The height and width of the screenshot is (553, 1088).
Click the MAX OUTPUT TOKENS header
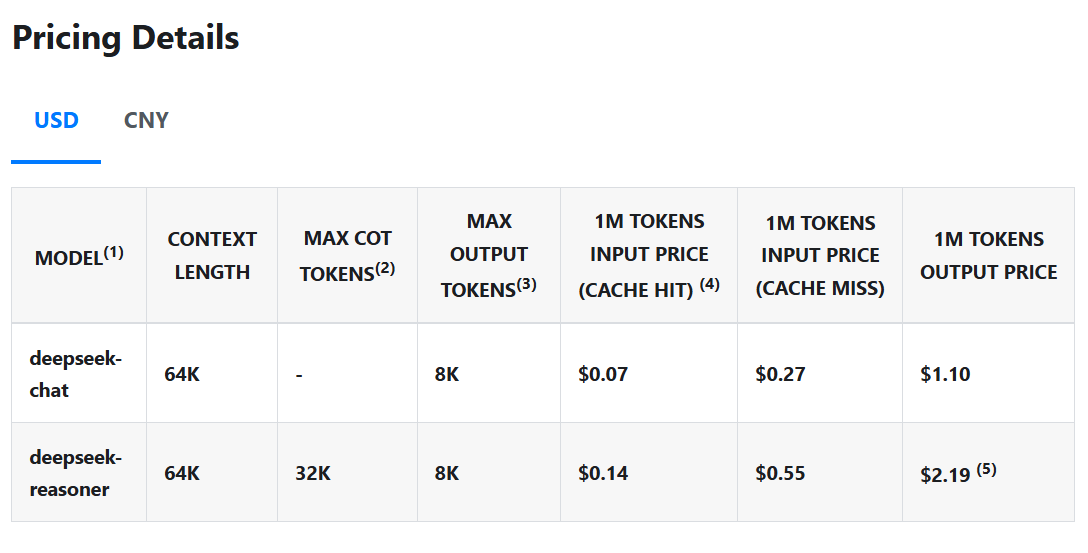tap(489, 255)
